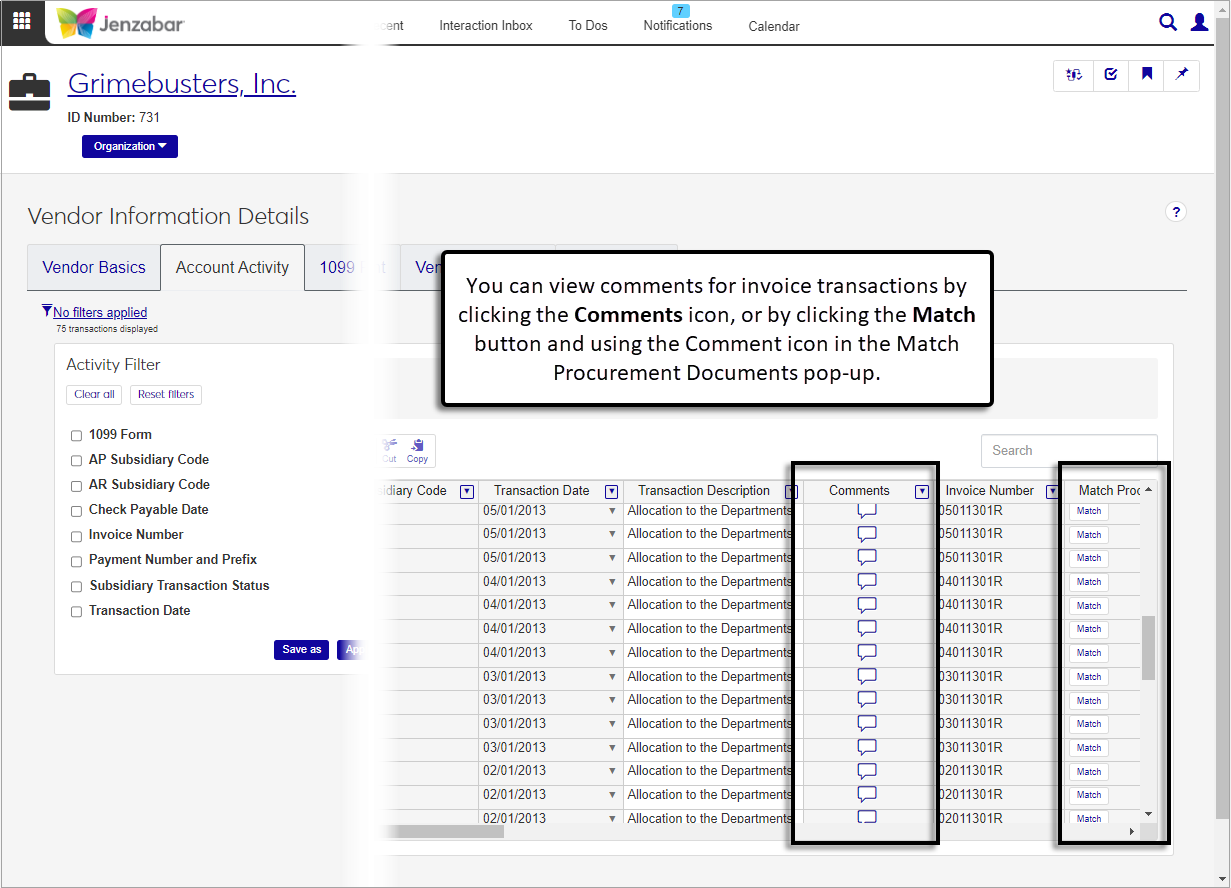Toggle the Transaction Date filter checkbox
This screenshot has width=1231, height=888.
(x=76, y=612)
